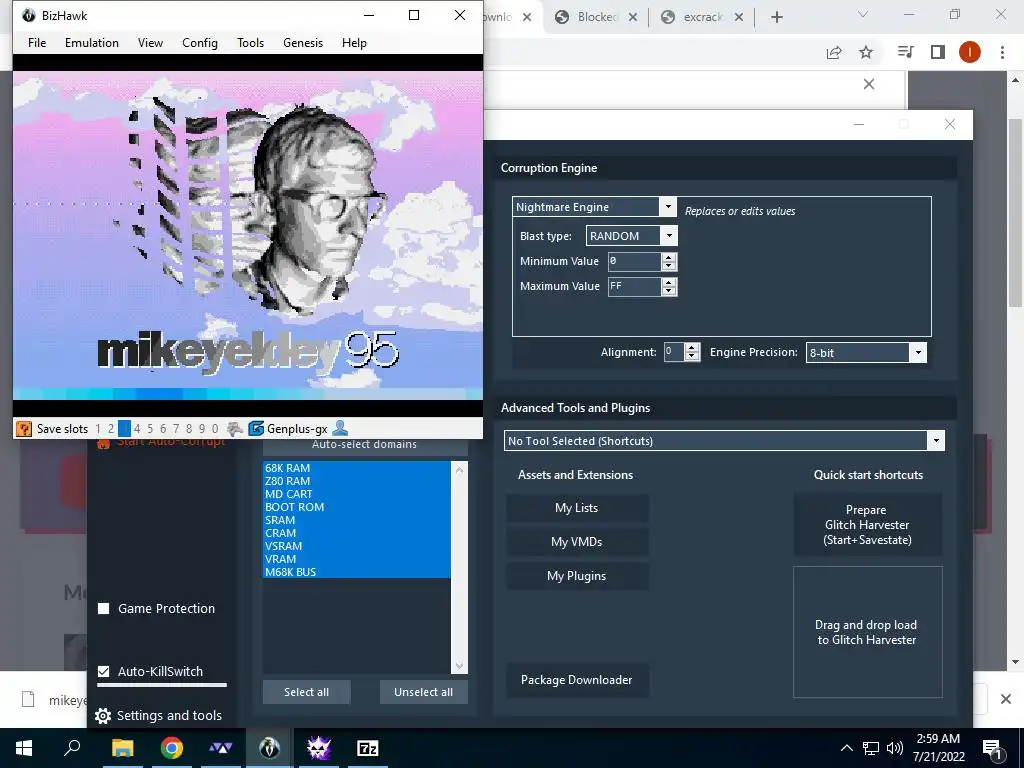Select save slot 4 in BizHawk

point(137,429)
